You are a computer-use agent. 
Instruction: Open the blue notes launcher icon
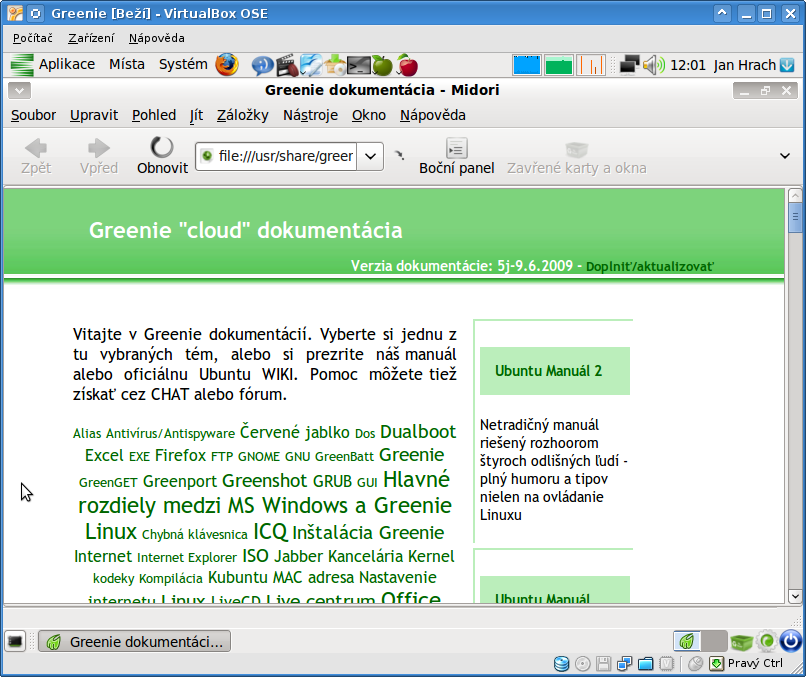311,65
